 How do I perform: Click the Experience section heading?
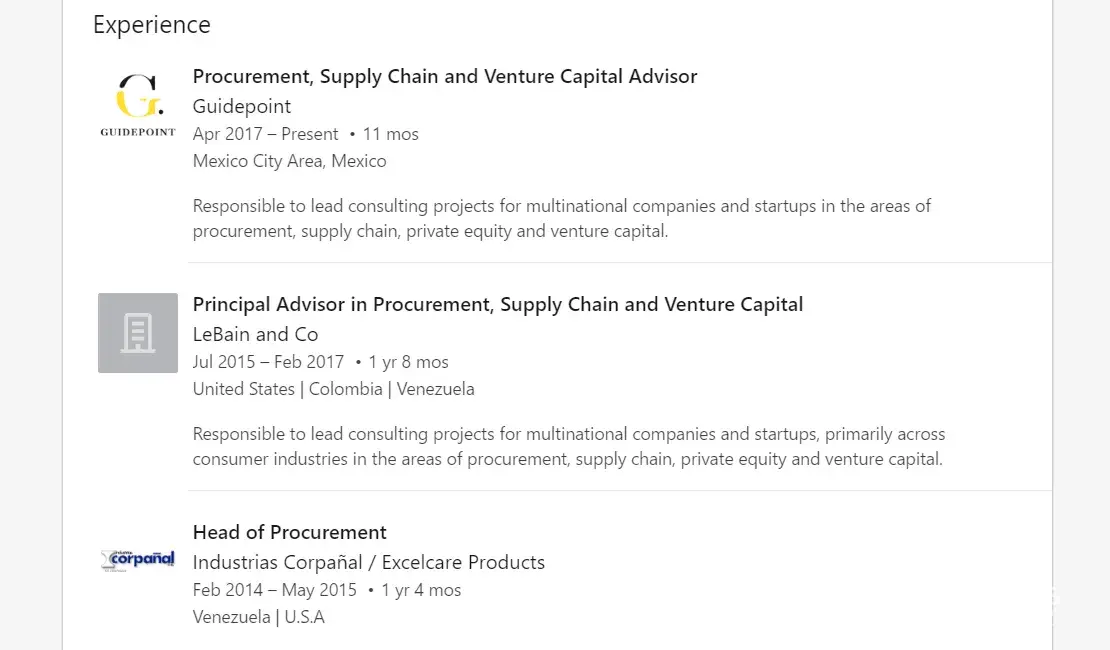tap(152, 25)
